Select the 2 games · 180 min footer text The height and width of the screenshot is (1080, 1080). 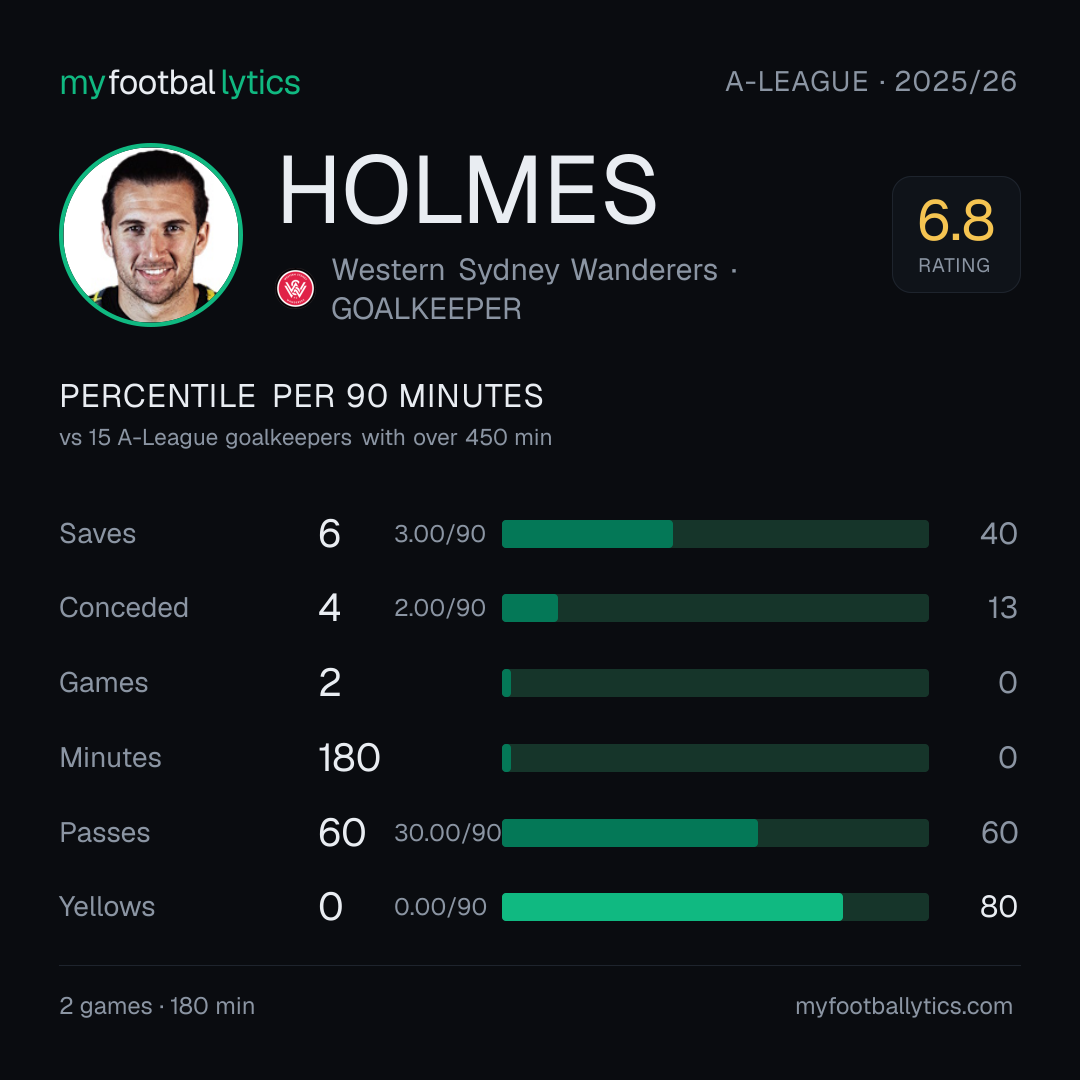[157, 1006]
